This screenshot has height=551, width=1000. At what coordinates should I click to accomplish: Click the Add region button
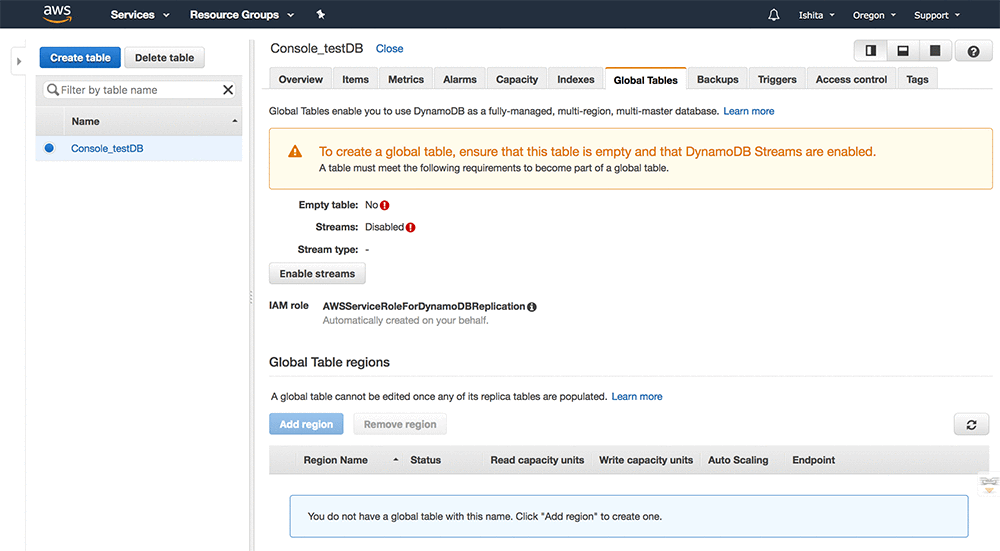point(306,424)
